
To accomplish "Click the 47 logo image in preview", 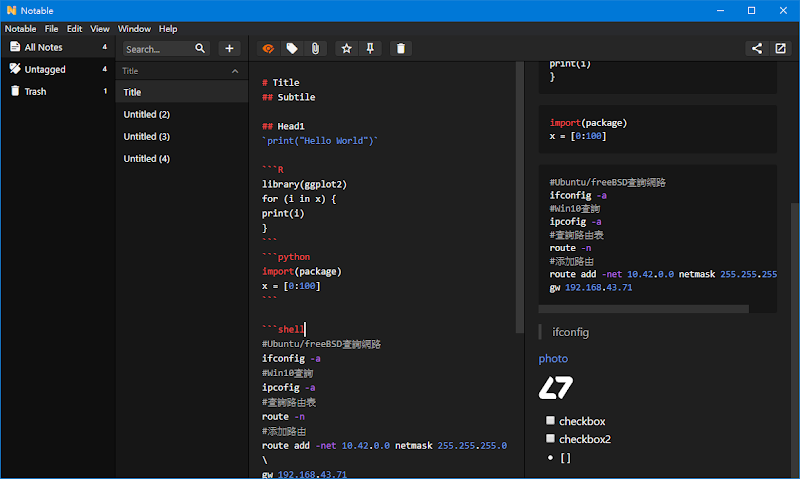I will pos(556,388).
